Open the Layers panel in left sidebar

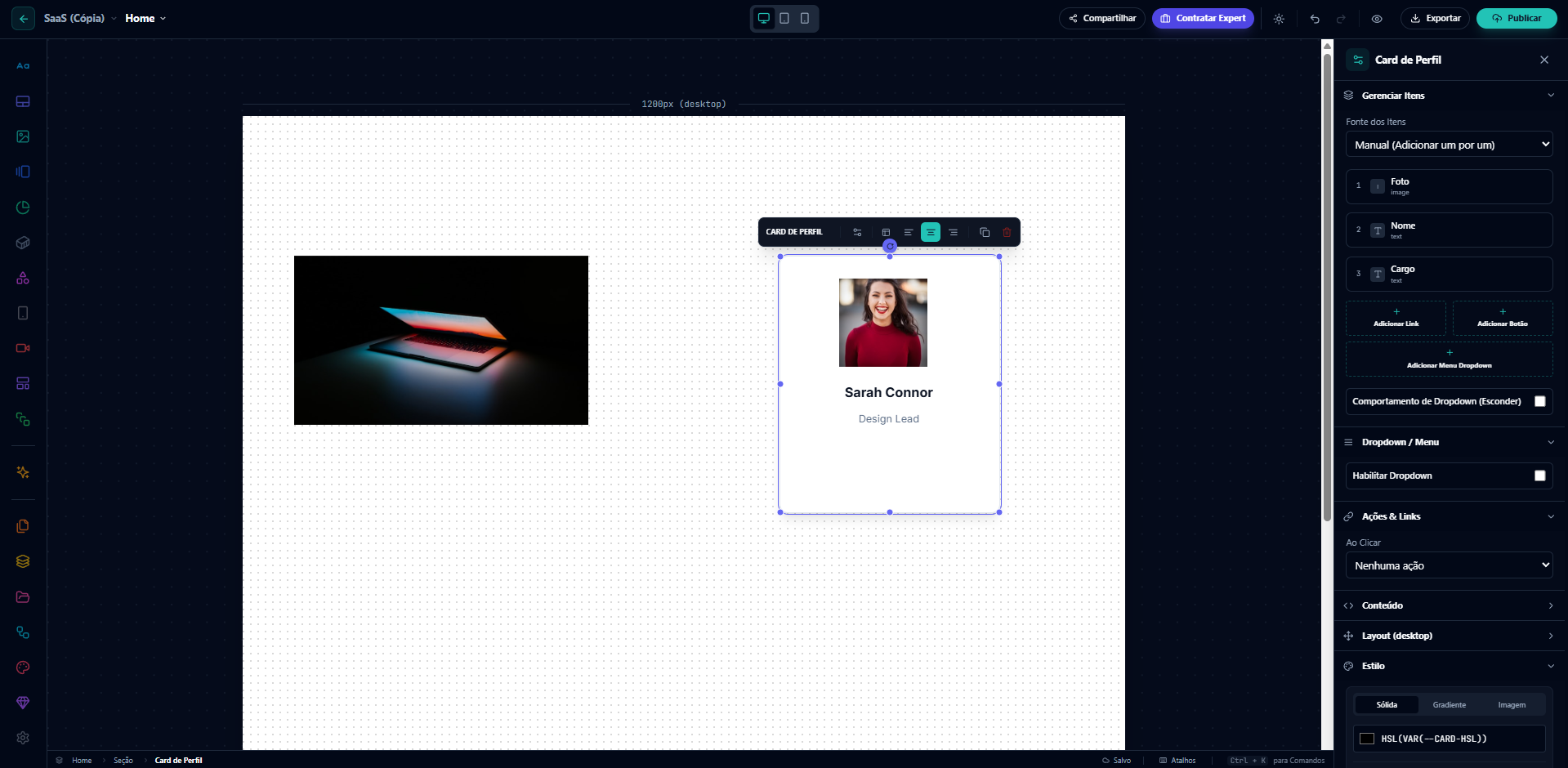(x=22, y=561)
